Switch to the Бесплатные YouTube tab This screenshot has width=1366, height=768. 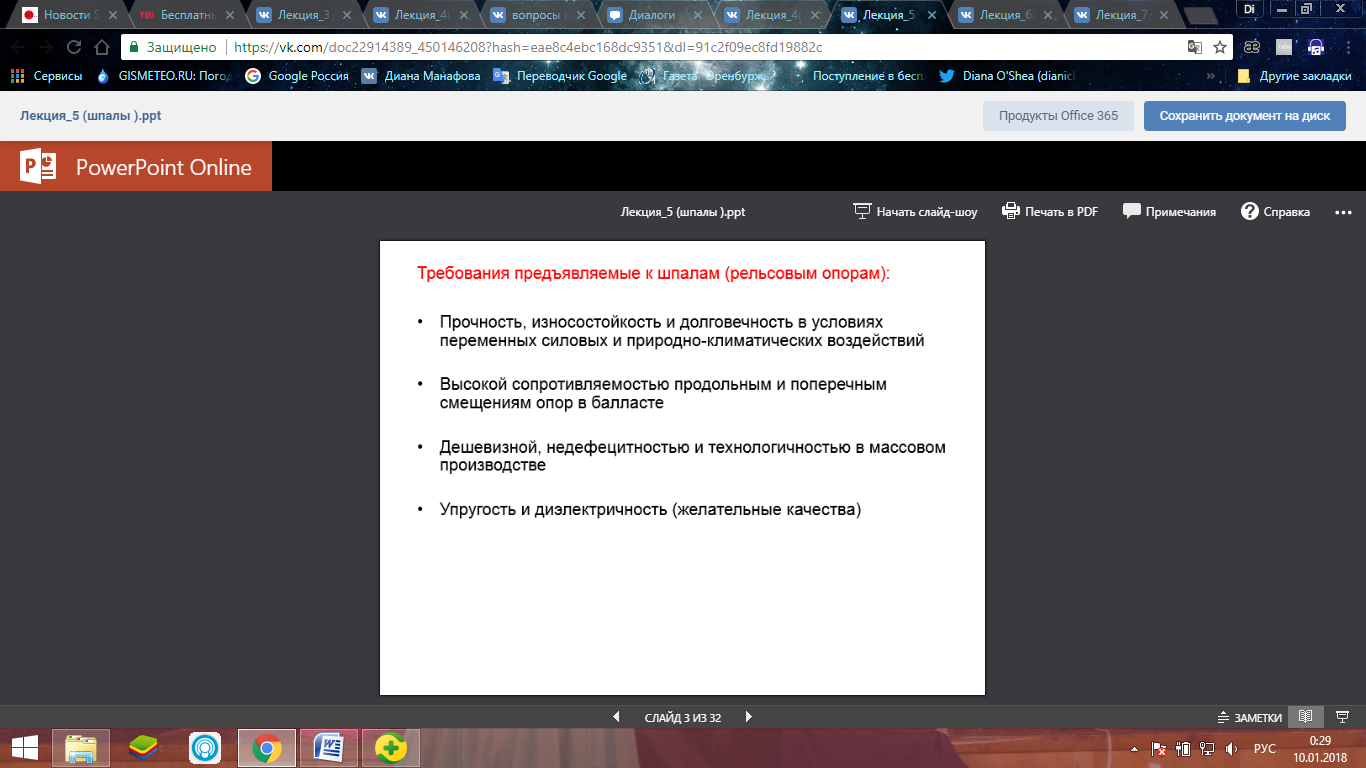187,15
